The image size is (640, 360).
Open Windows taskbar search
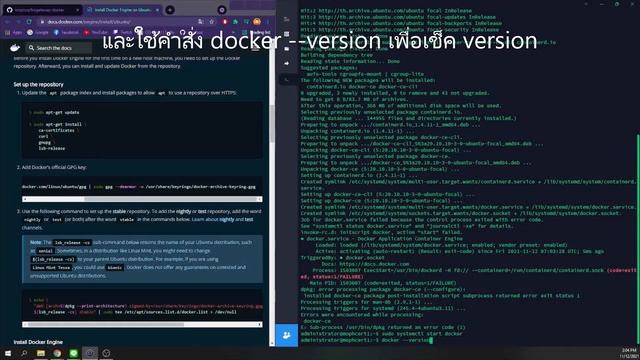(24, 353)
